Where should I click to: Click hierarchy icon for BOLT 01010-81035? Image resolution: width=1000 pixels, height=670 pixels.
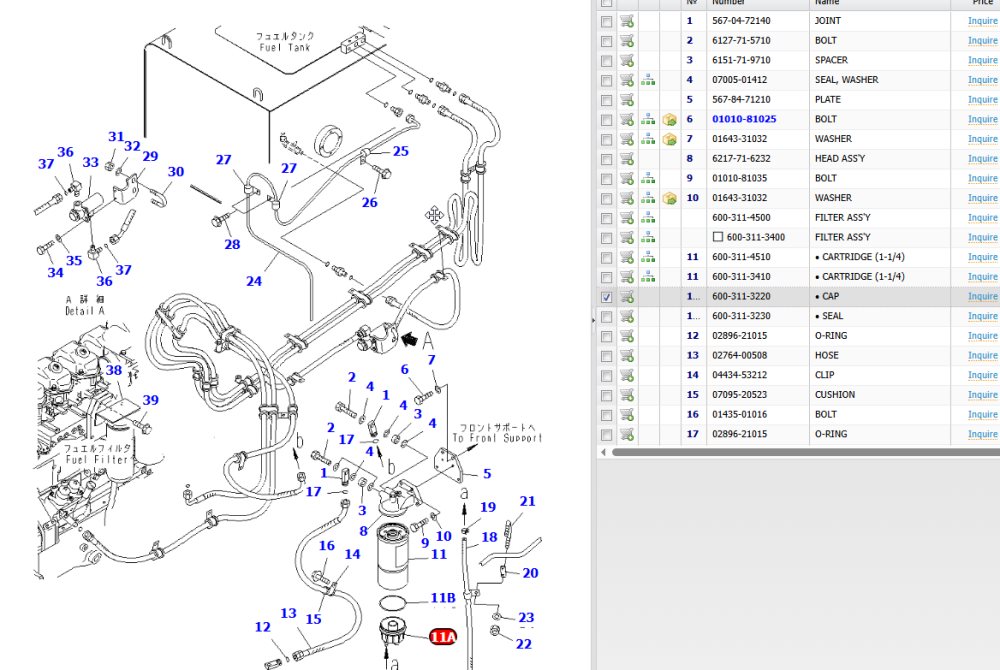pyautogui.click(x=648, y=178)
